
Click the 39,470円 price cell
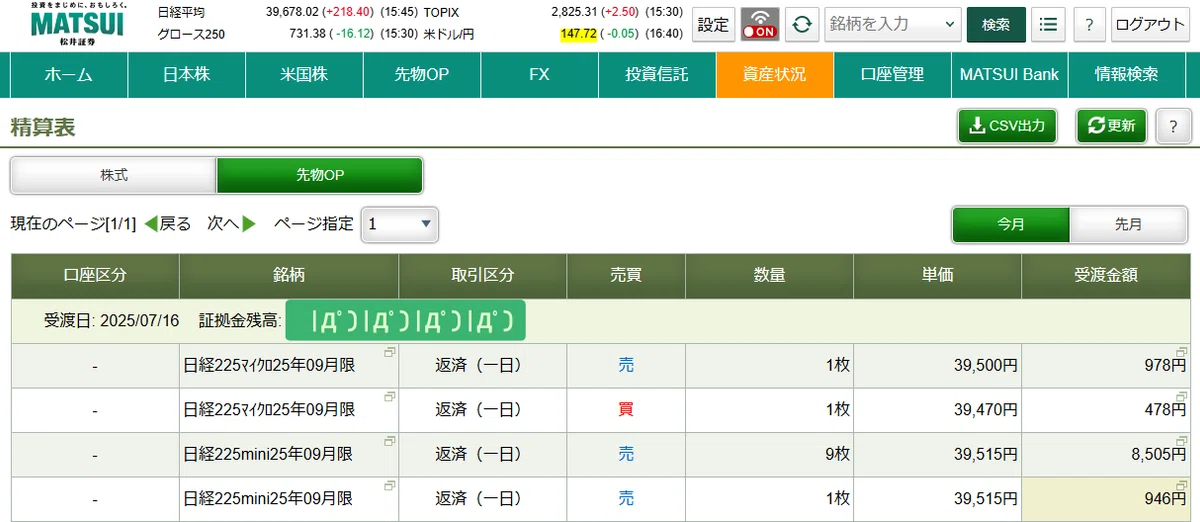[x=937, y=410]
